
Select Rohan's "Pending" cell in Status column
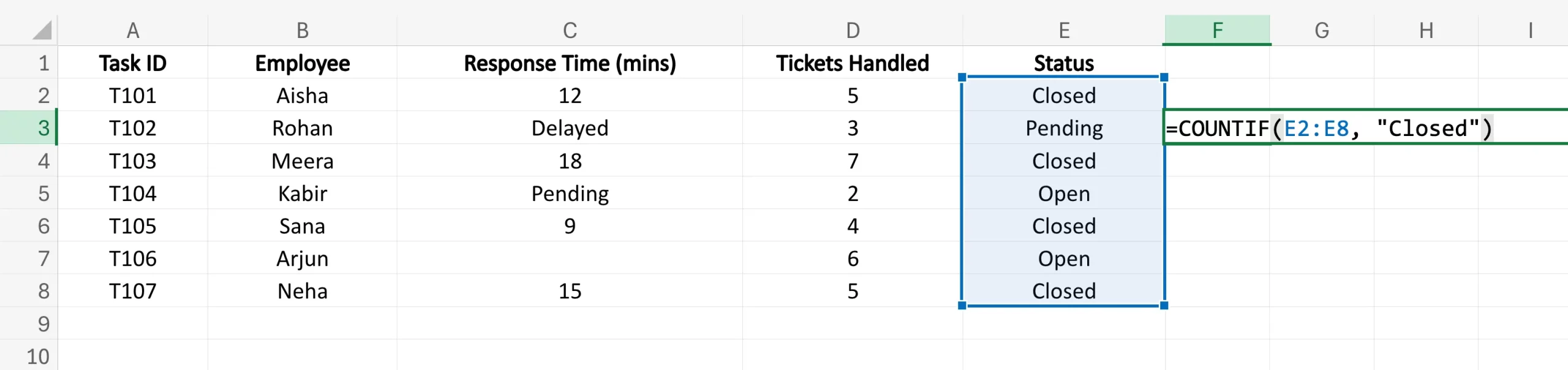pos(1064,128)
